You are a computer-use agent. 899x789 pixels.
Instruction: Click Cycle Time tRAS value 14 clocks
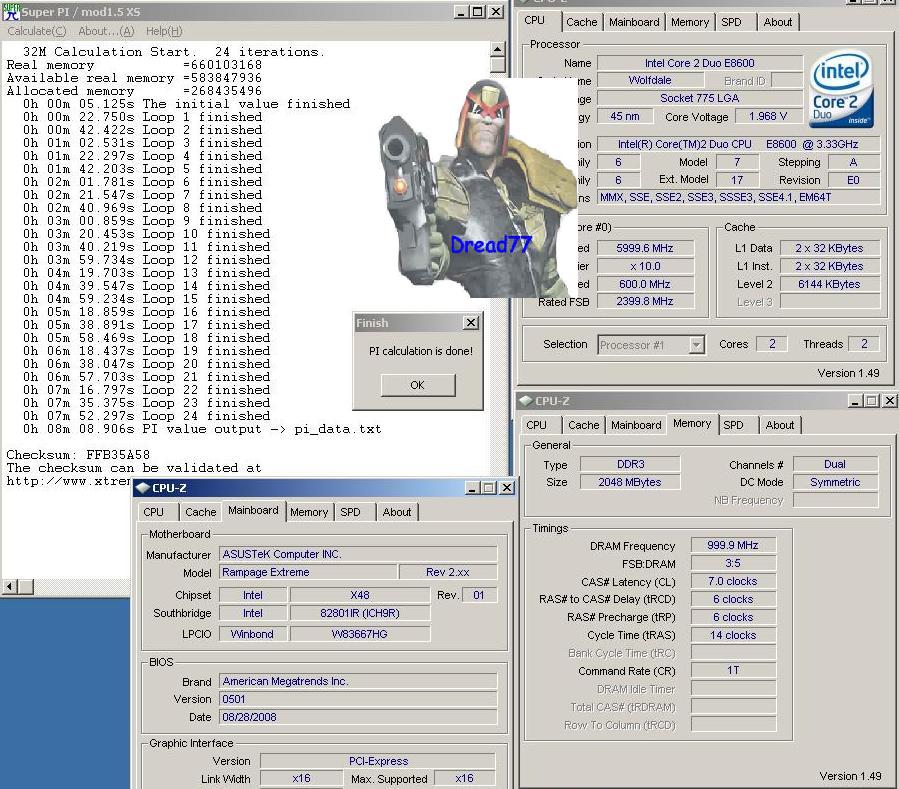click(733, 635)
